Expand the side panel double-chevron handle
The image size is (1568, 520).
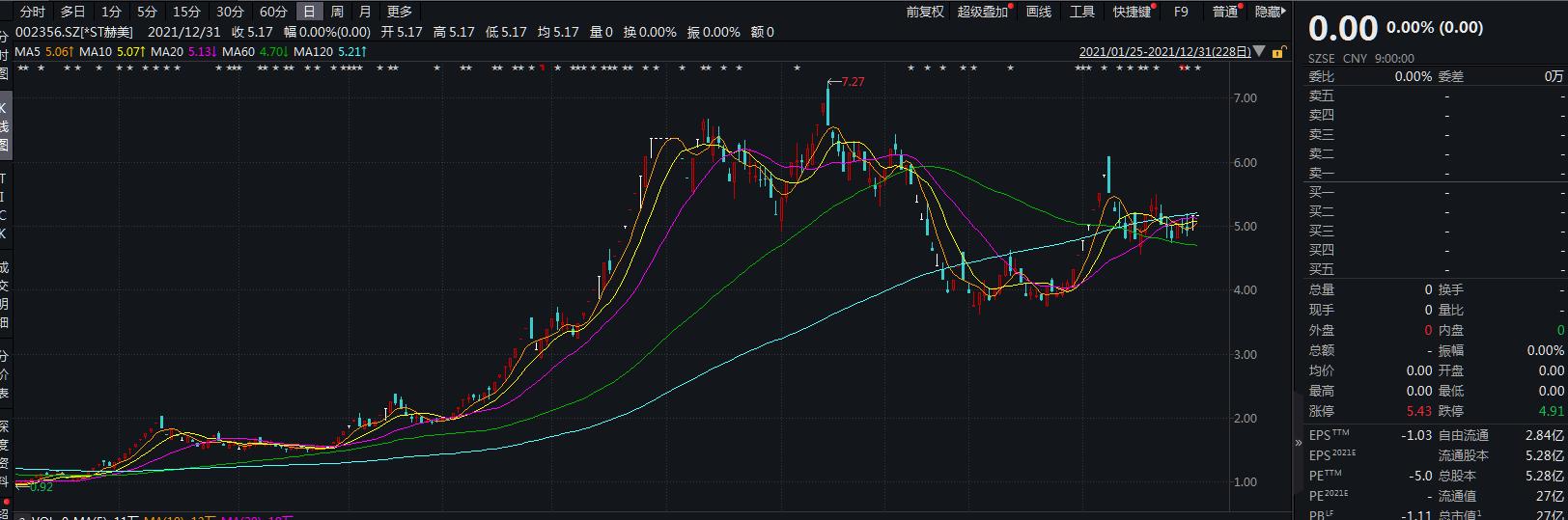click(x=1298, y=443)
